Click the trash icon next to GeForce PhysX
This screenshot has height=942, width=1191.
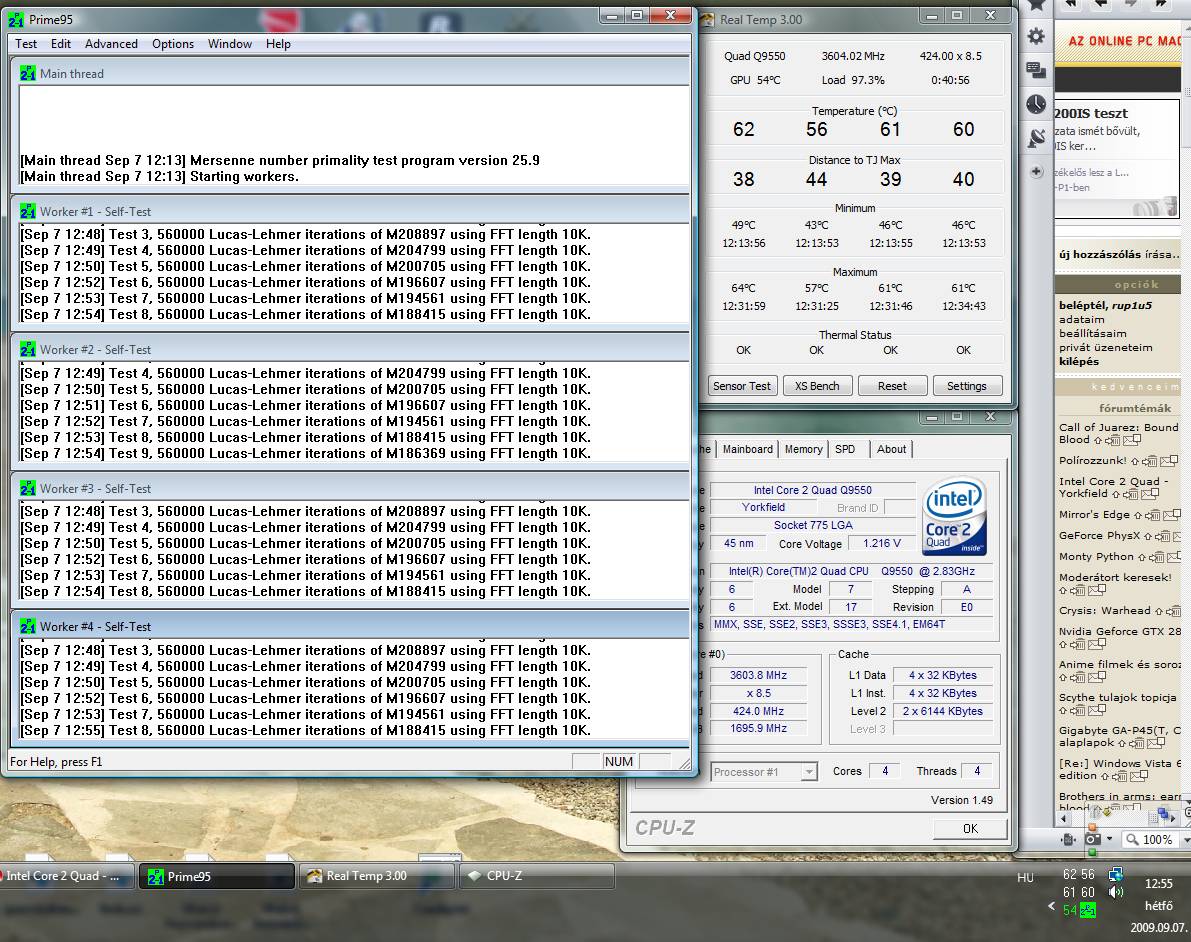(1162, 536)
